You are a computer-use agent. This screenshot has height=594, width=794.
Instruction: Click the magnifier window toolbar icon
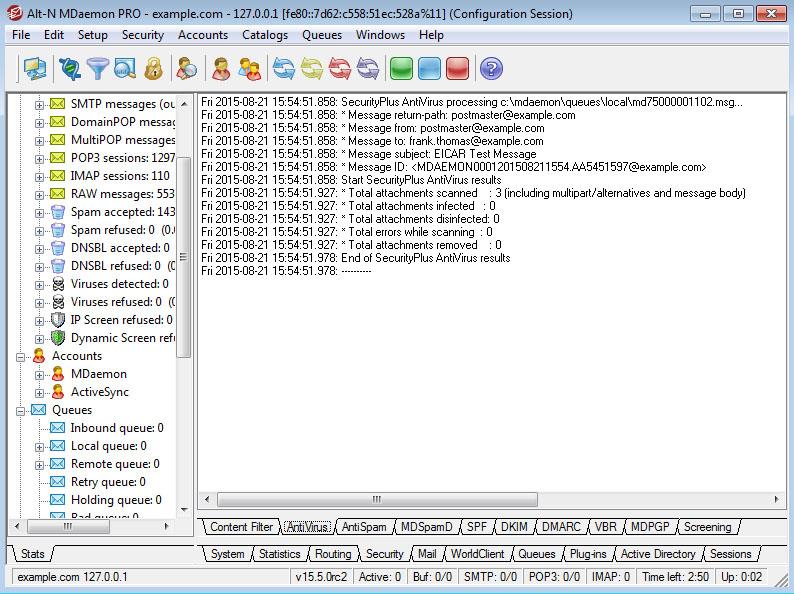[125, 69]
